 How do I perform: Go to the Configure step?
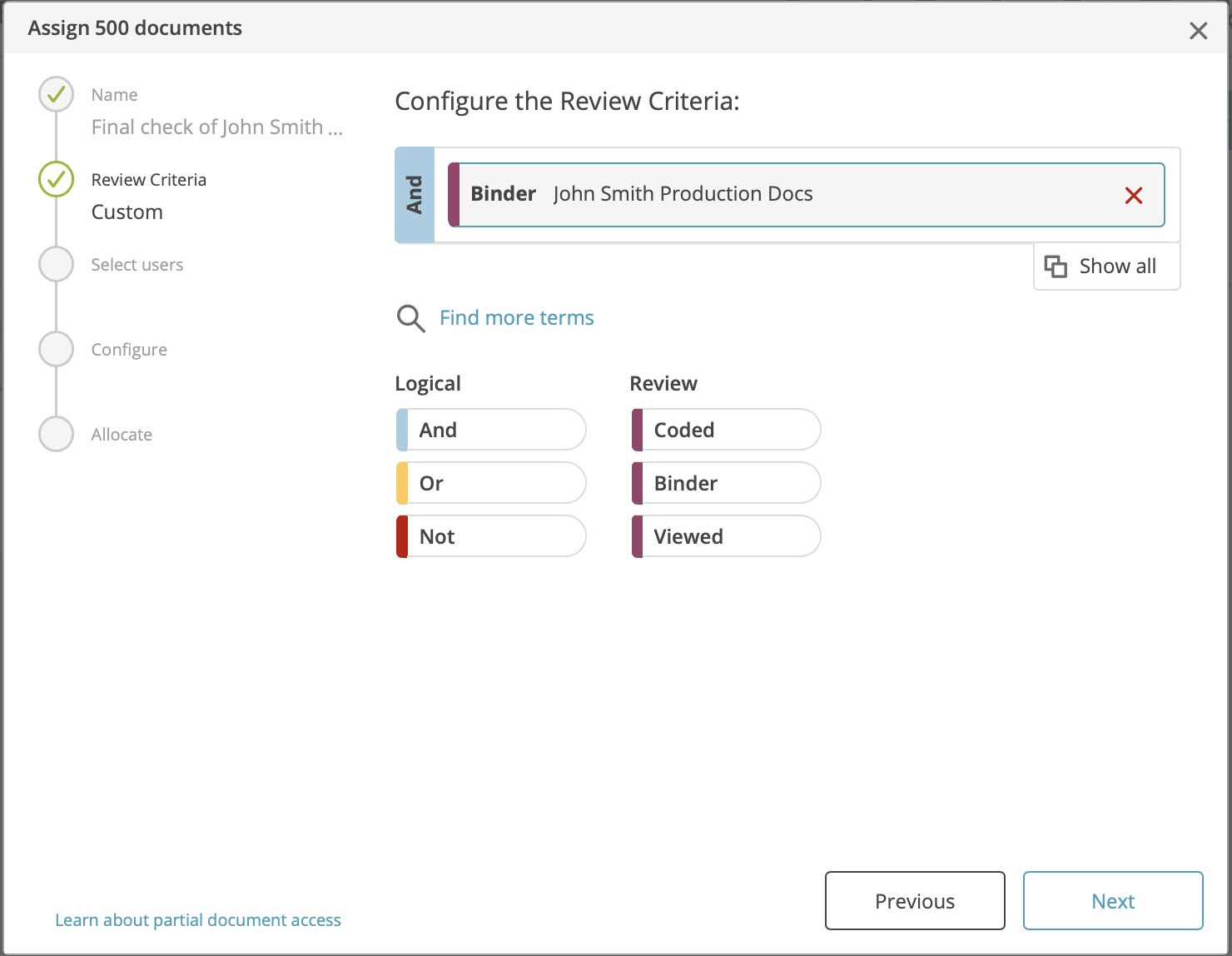point(57,350)
